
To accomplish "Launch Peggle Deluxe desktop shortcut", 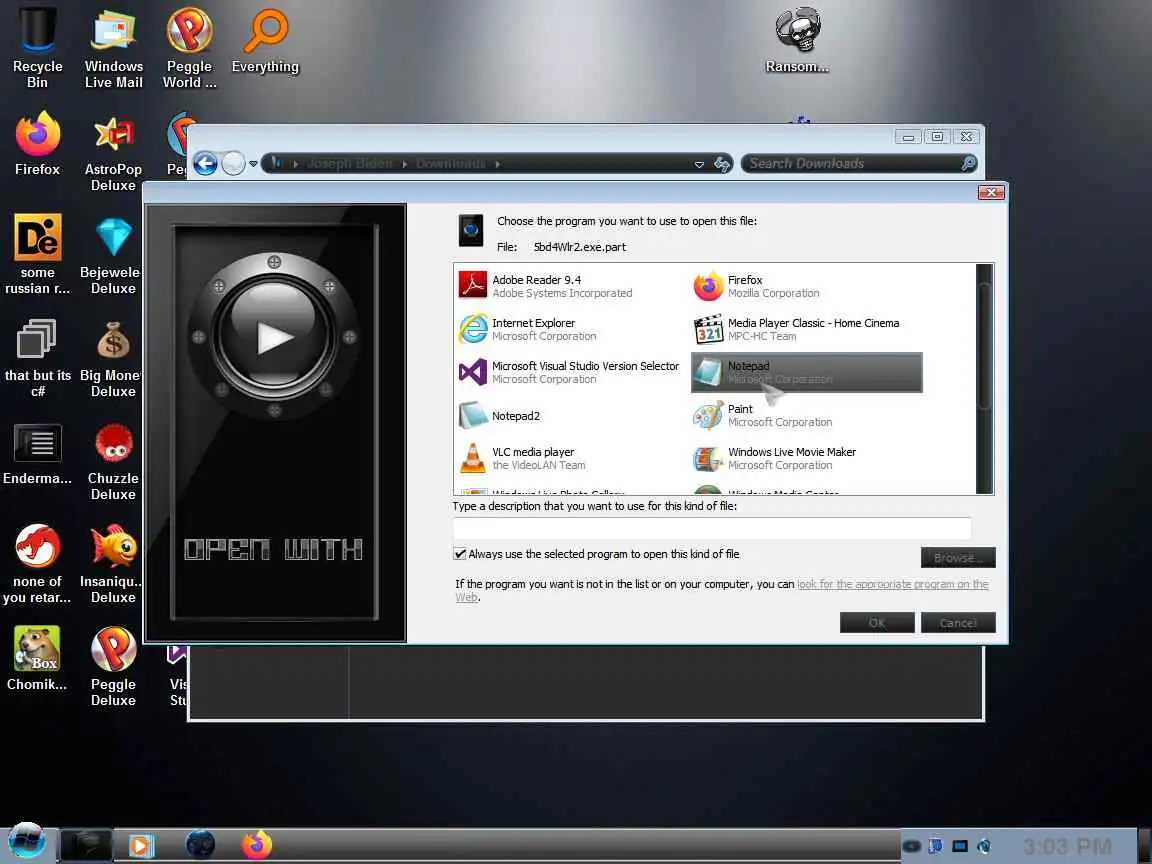I will 113,666.
